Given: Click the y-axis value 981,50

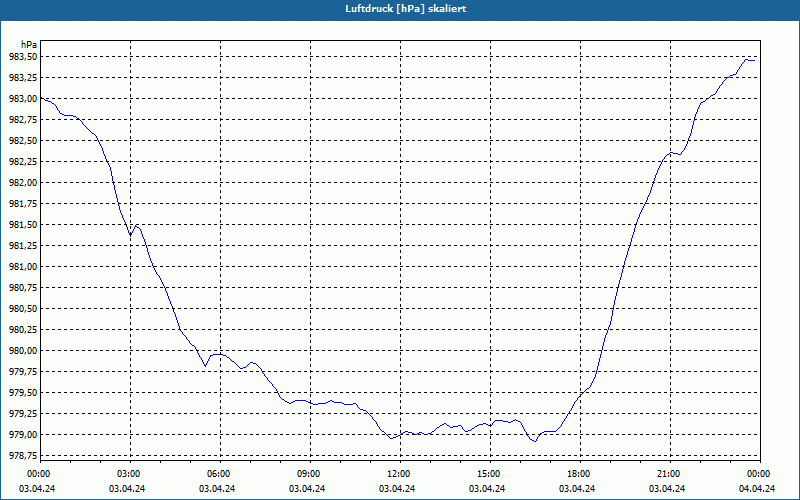Looking at the screenshot, I should [x=23, y=224].
